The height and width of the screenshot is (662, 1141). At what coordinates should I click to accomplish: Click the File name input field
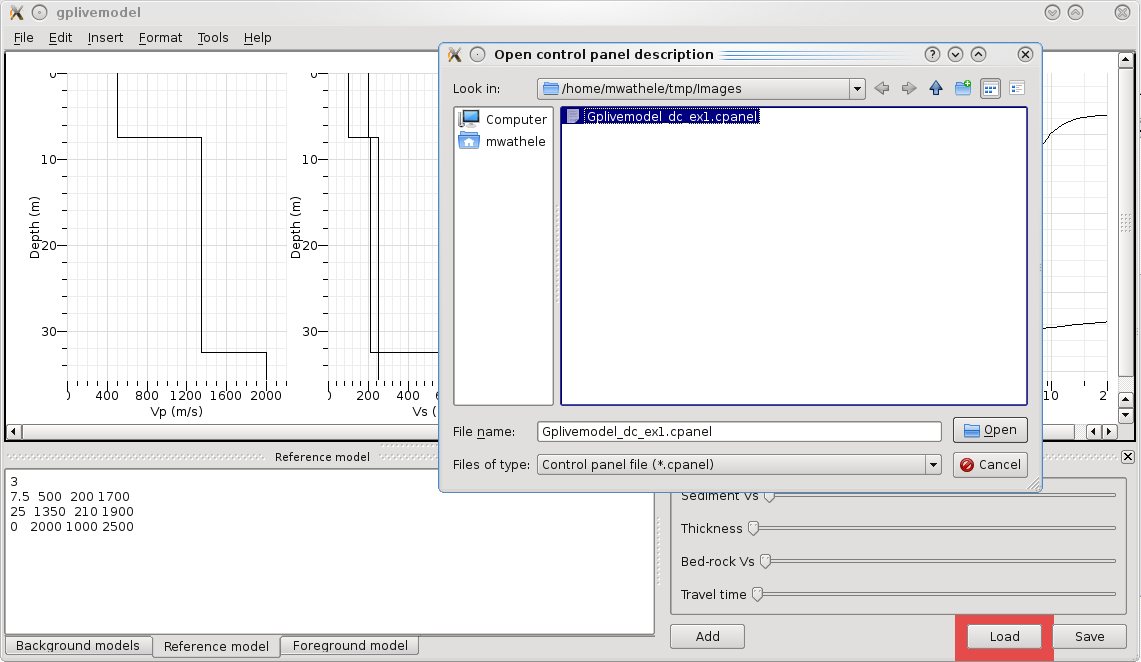[739, 432]
